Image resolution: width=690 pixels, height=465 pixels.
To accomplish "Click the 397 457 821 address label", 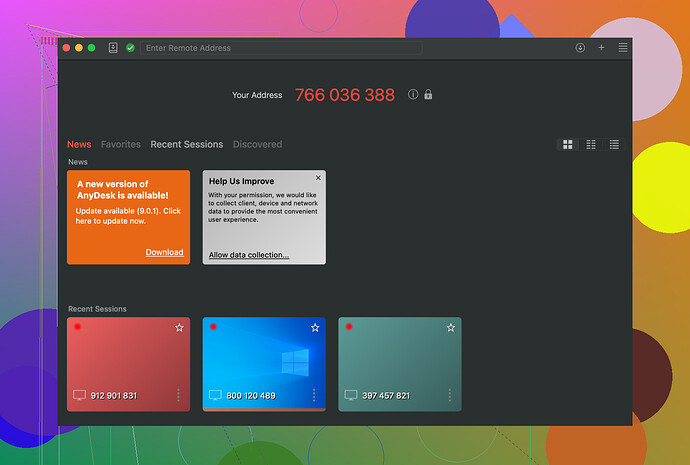I will pyautogui.click(x=386, y=395).
